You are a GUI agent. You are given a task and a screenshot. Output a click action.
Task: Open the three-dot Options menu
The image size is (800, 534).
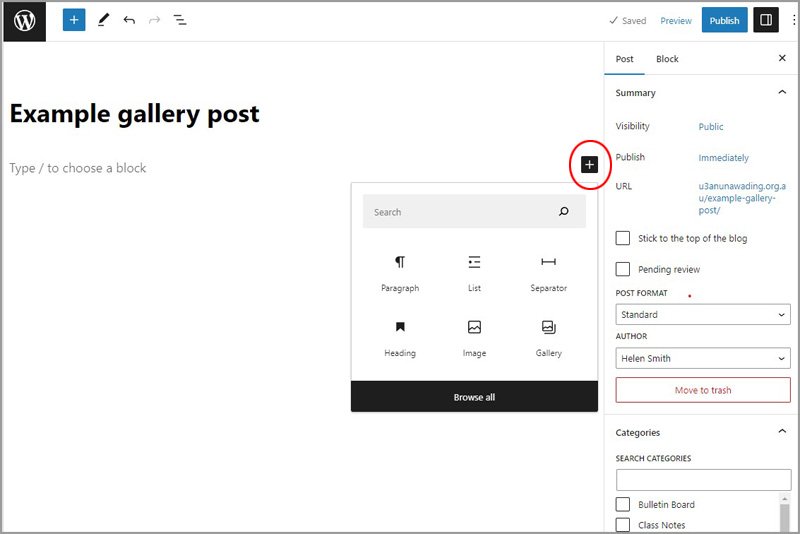(x=794, y=20)
